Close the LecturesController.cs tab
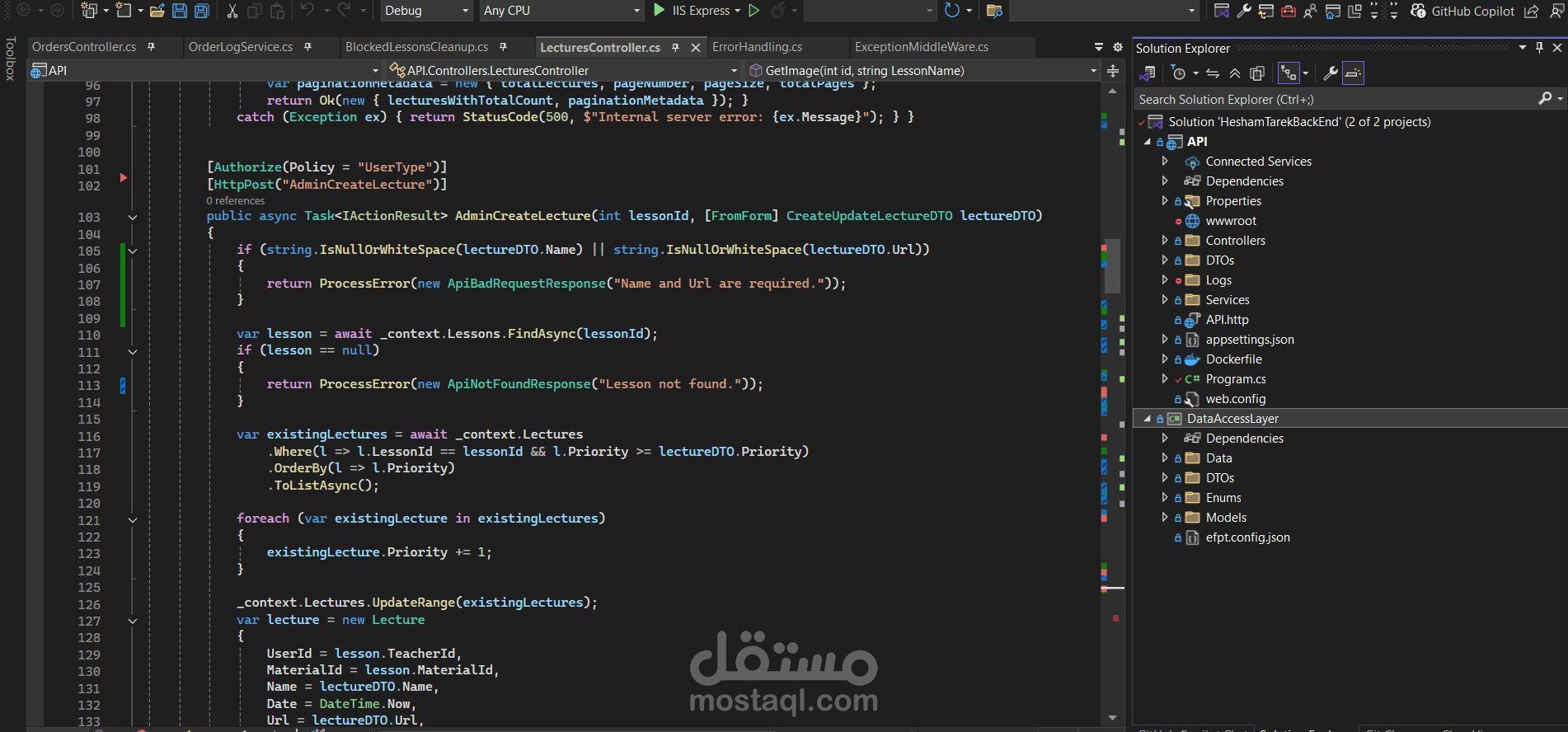1568x732 pixels. pyautogui.click(x=696, y=48)
